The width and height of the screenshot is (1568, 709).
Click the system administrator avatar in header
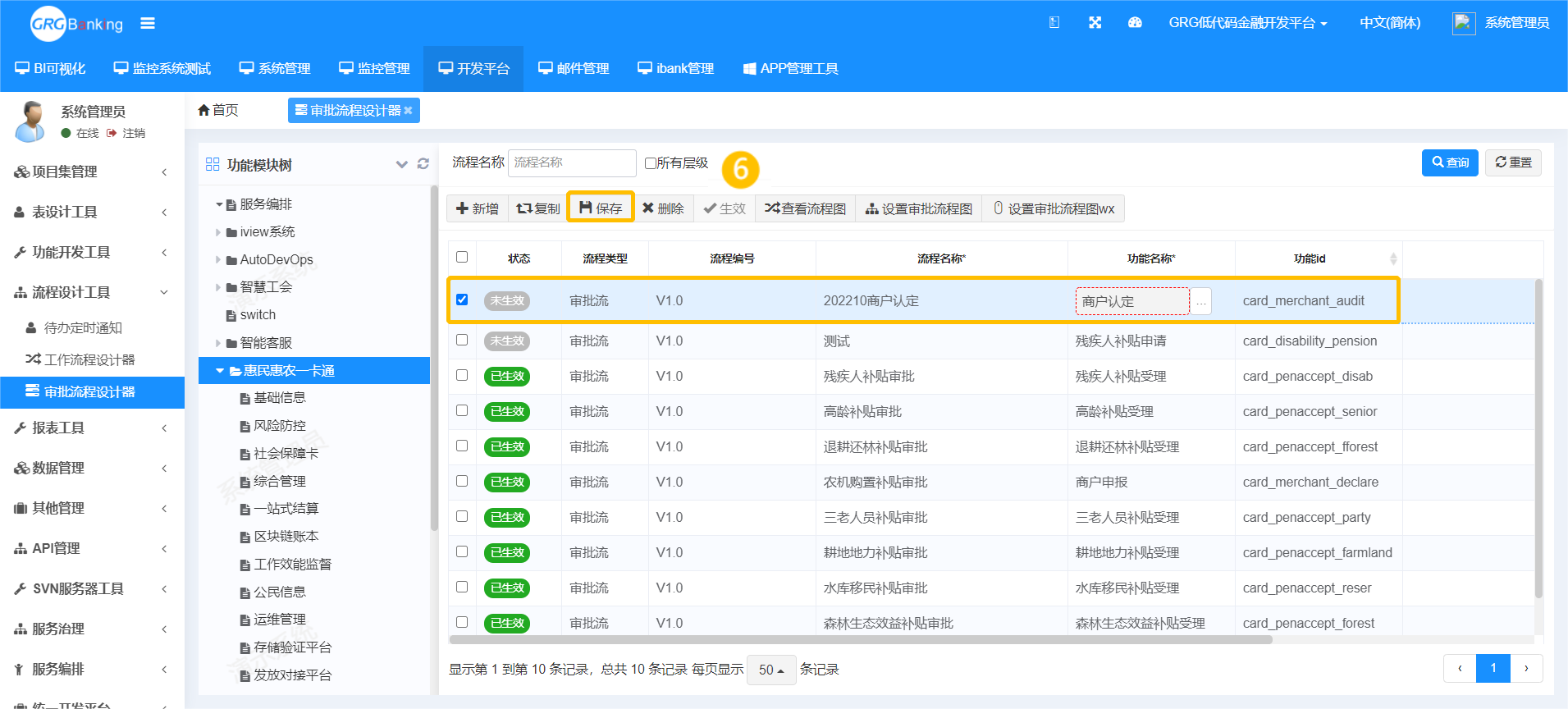coord(1464,23)
